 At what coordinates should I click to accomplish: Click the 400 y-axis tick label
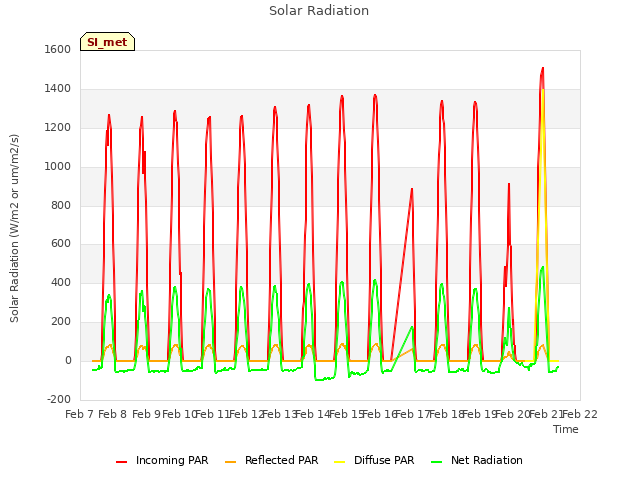click(x=61, y=282)
